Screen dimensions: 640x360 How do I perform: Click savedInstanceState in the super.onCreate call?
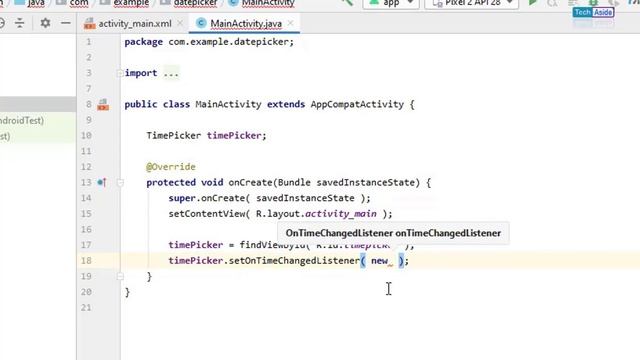click(305, 198)
